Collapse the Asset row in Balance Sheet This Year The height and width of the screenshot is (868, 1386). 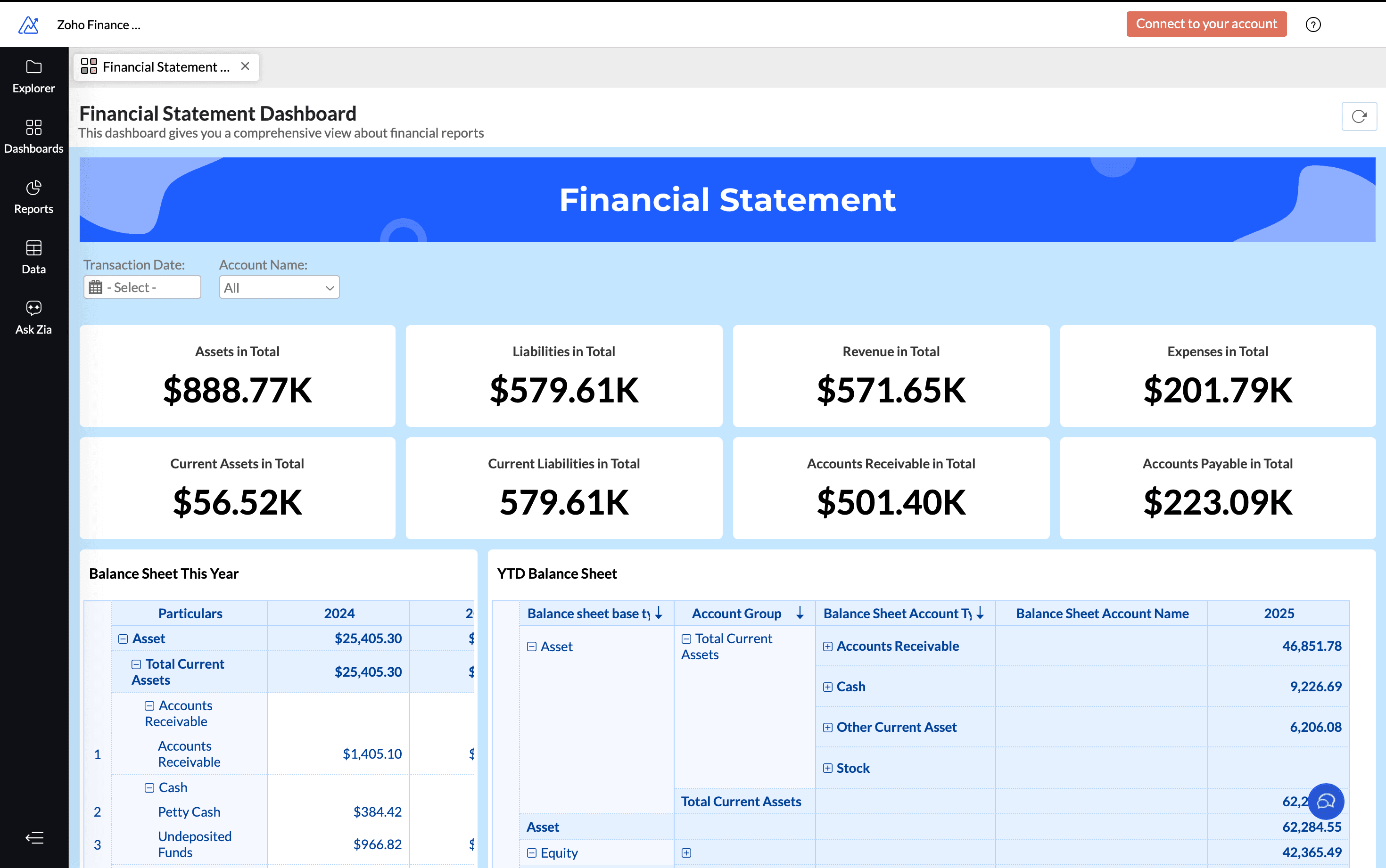point(124,639)
